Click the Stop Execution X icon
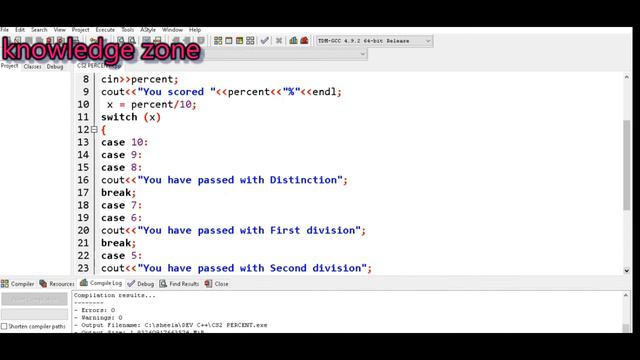Screen dimensions: 640x360 click(279, 40)
